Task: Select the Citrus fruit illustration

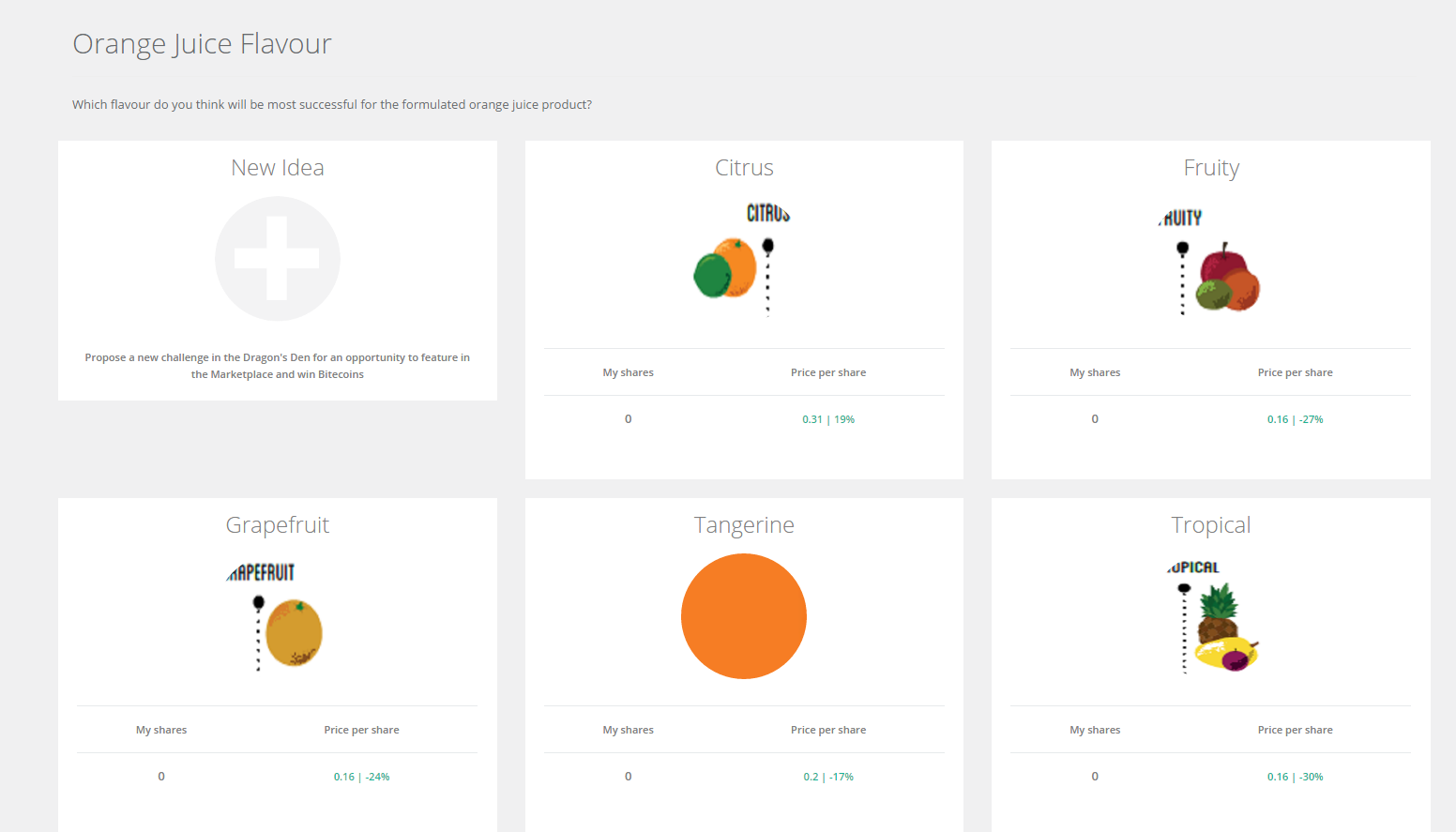Action: tap(743, 260)
